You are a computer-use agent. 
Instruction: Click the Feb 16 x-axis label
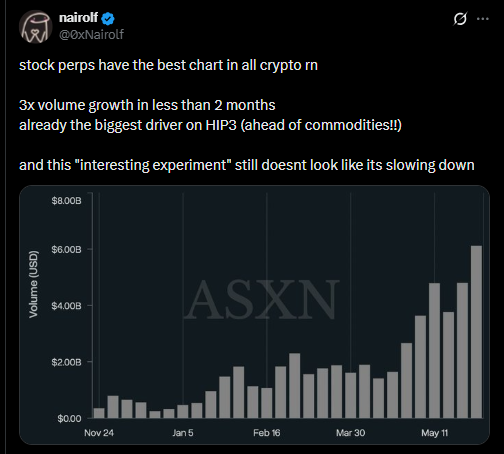(x=267, y=433)
